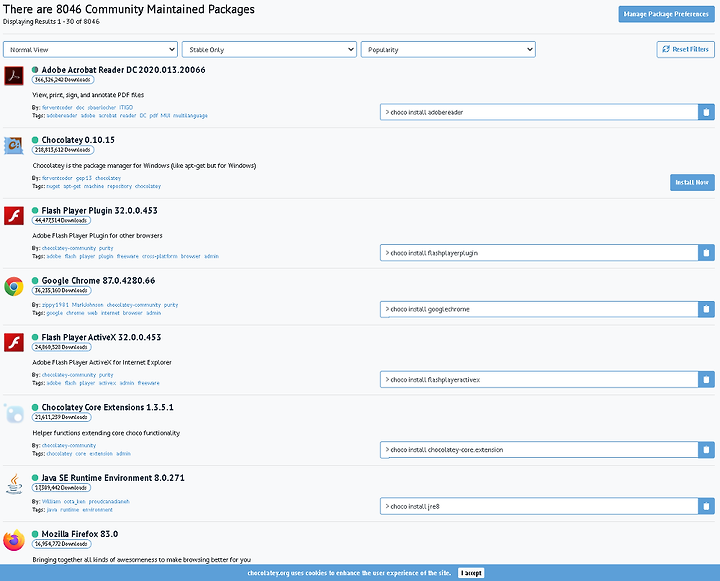Click green status dot beside Google Chrome
This screenshot has width=720, height=581.
coord(35,280)
